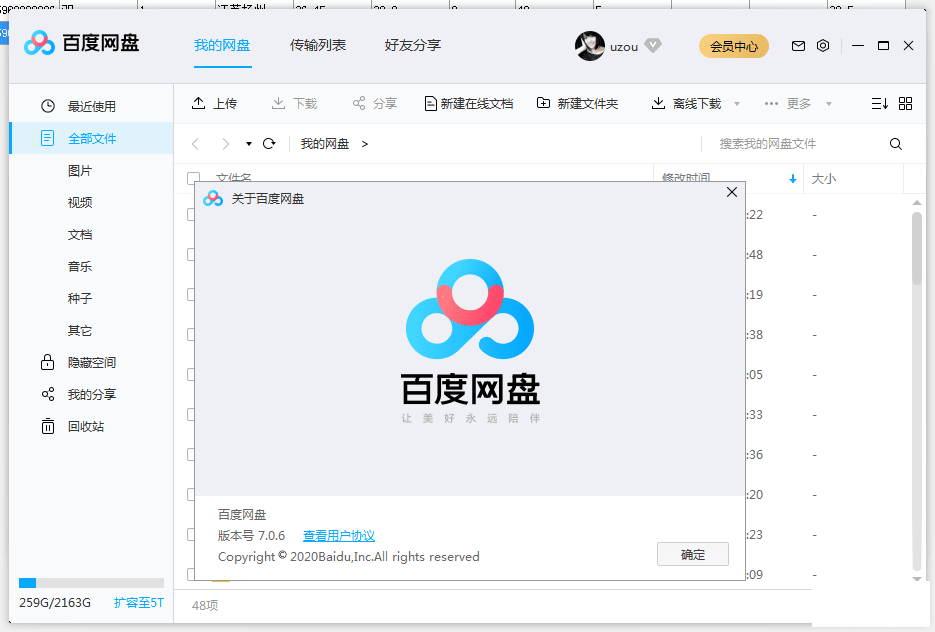Select 全部文件 in sidebar

point(91,138)
